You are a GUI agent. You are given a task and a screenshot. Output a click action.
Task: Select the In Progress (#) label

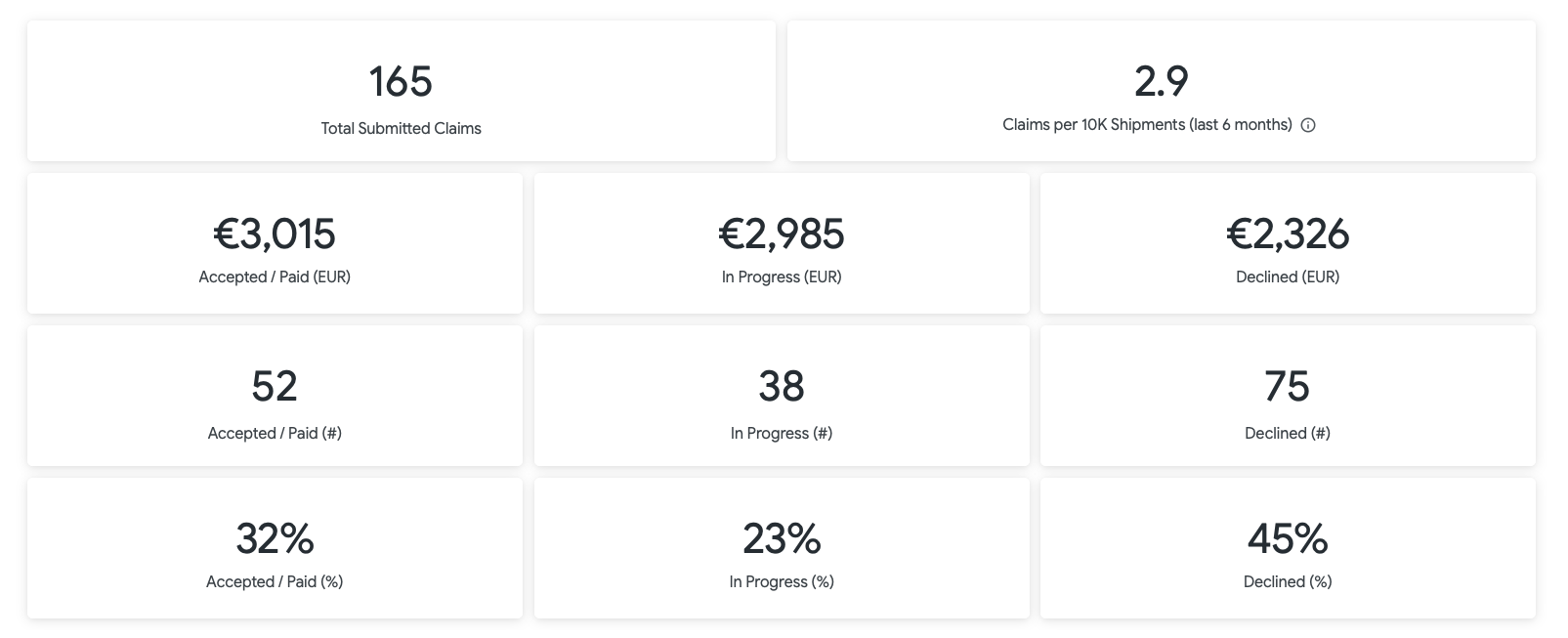782,433
